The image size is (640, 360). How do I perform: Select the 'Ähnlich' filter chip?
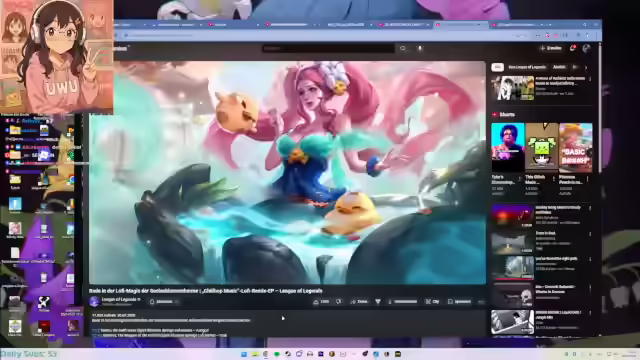tap(559, 67)
